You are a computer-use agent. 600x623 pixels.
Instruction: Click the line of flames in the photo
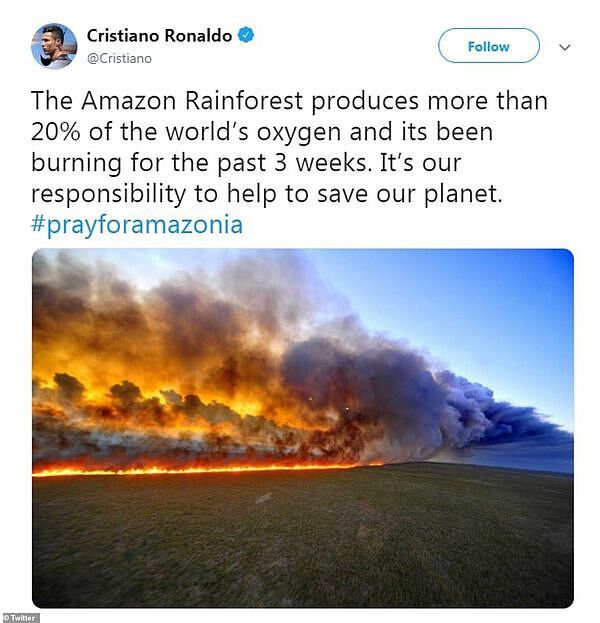[207, 470]
